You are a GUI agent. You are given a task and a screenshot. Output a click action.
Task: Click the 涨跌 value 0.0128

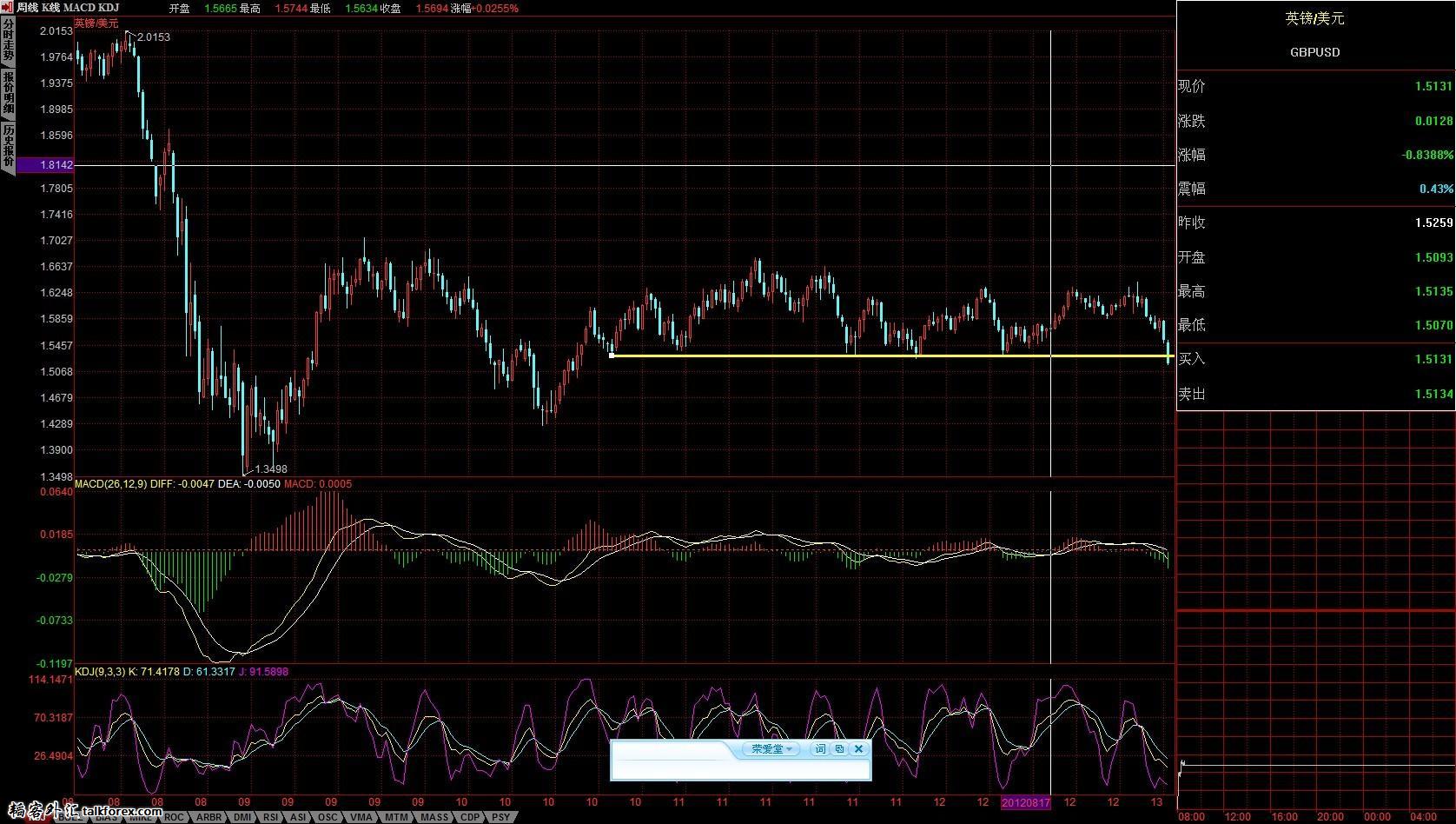(1433, 121)
